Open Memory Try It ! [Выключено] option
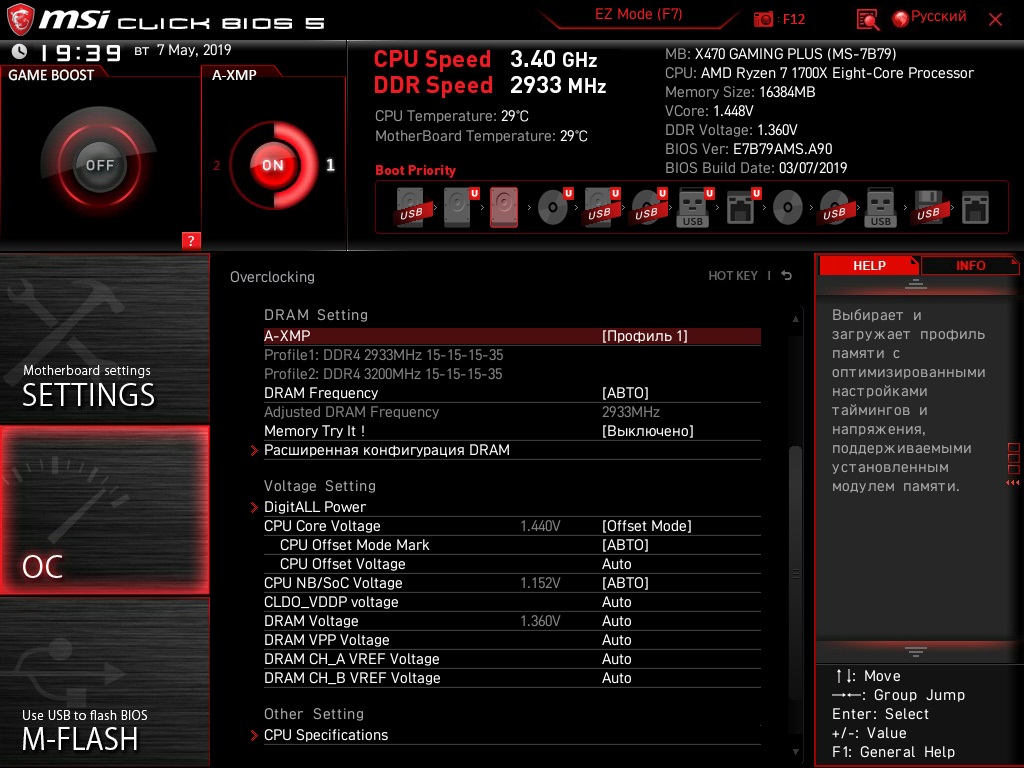This screenshot has width=1024, height=768. click(x=647, y=431)
